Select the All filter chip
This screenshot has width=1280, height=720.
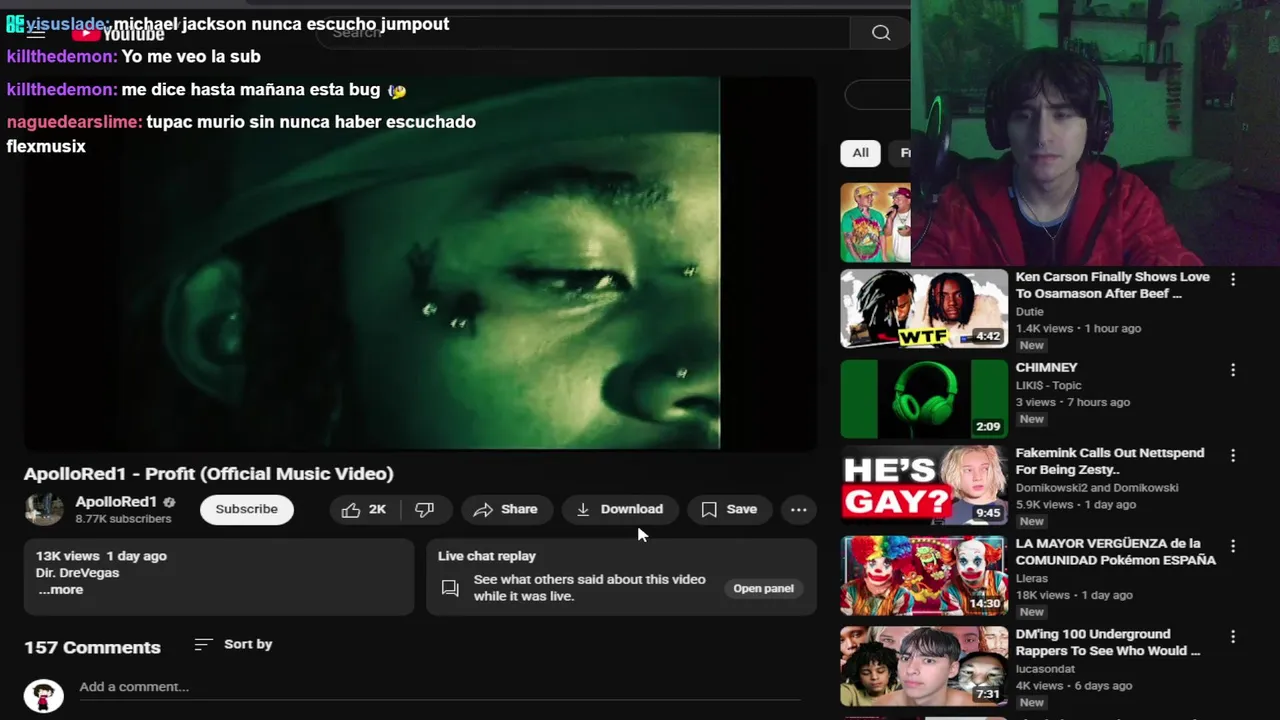click(860, 152)
